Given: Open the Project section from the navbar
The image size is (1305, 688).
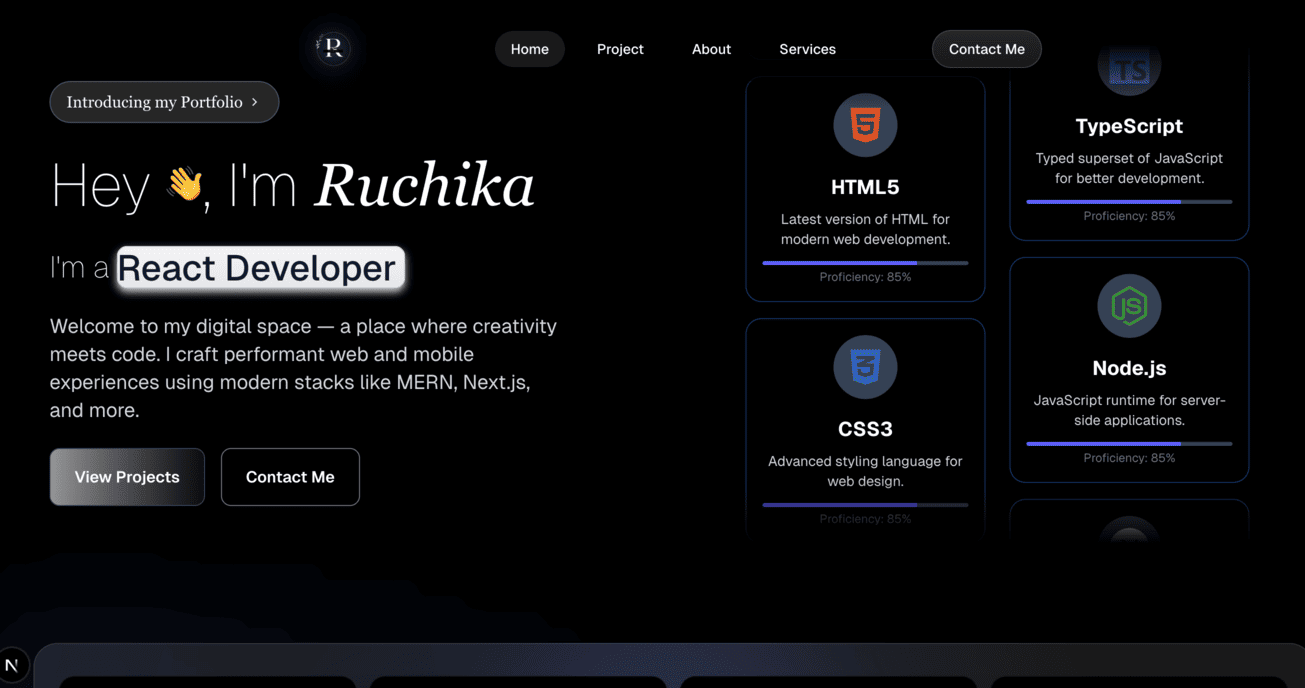Looking at the screenshot, I should click(x=620, y=48).
